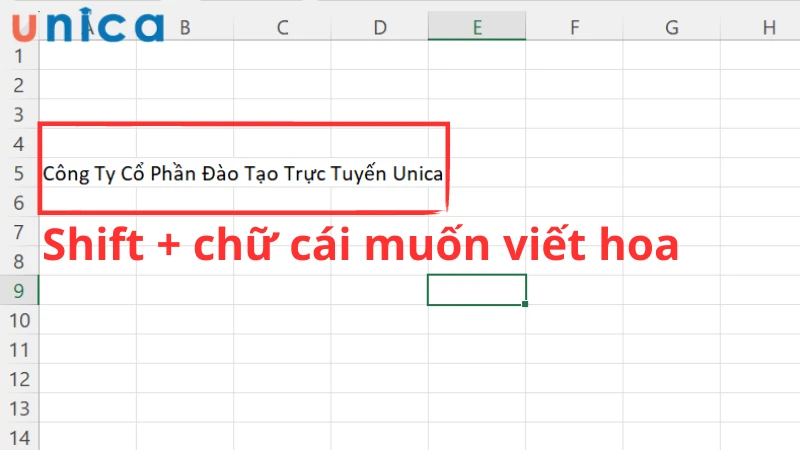Select row 5 header

pos(19,173)
